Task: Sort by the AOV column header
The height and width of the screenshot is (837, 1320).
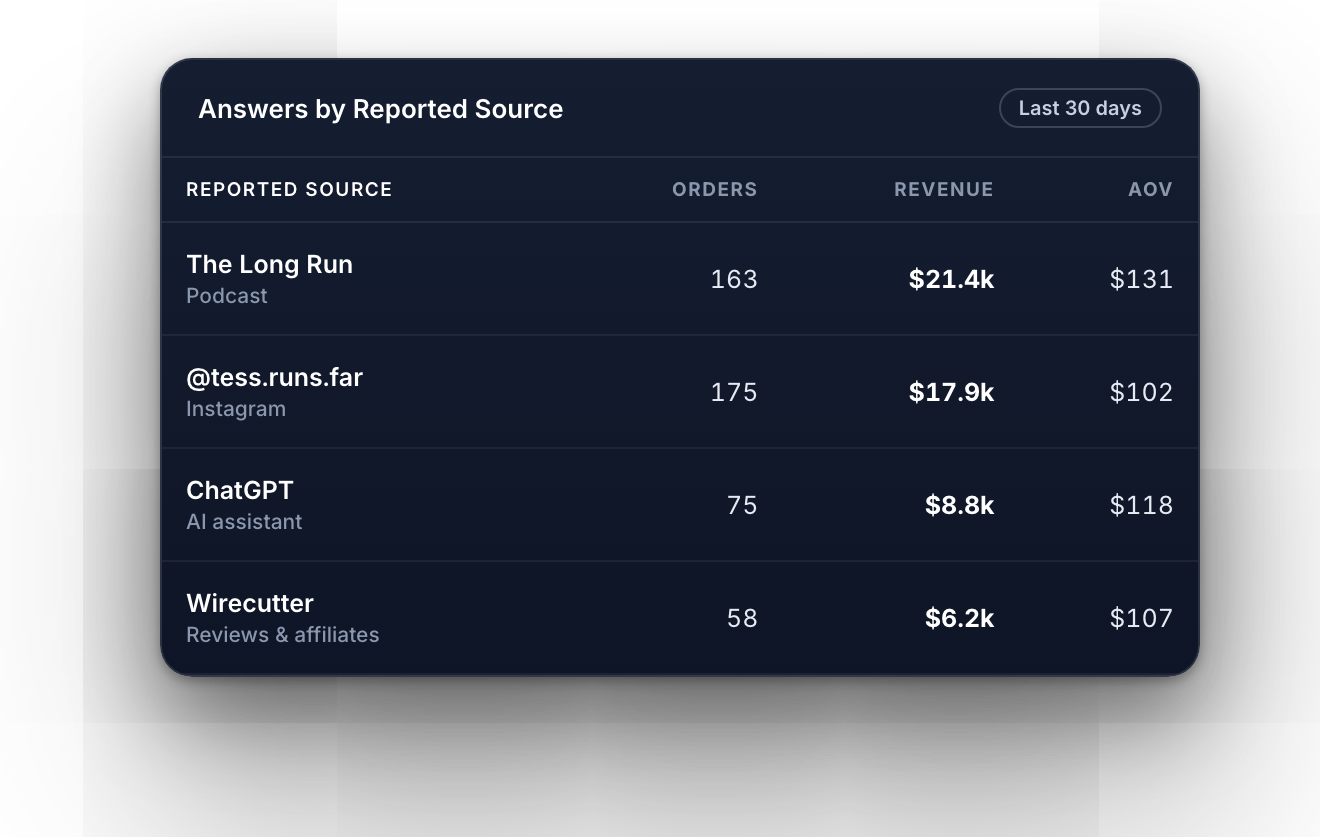Action: [1150, 189]
